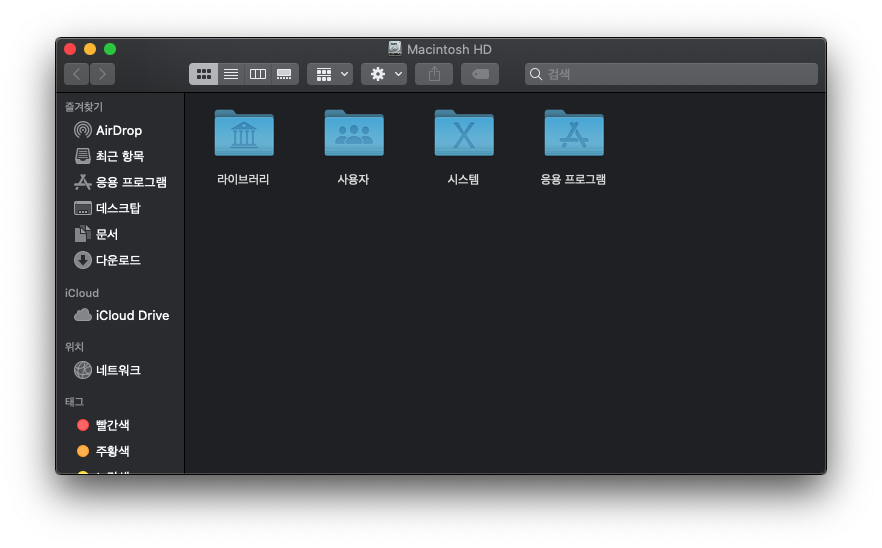Click the edit tags toolbar button
This screenshot has width=882, height=548.
click(480, 74)
